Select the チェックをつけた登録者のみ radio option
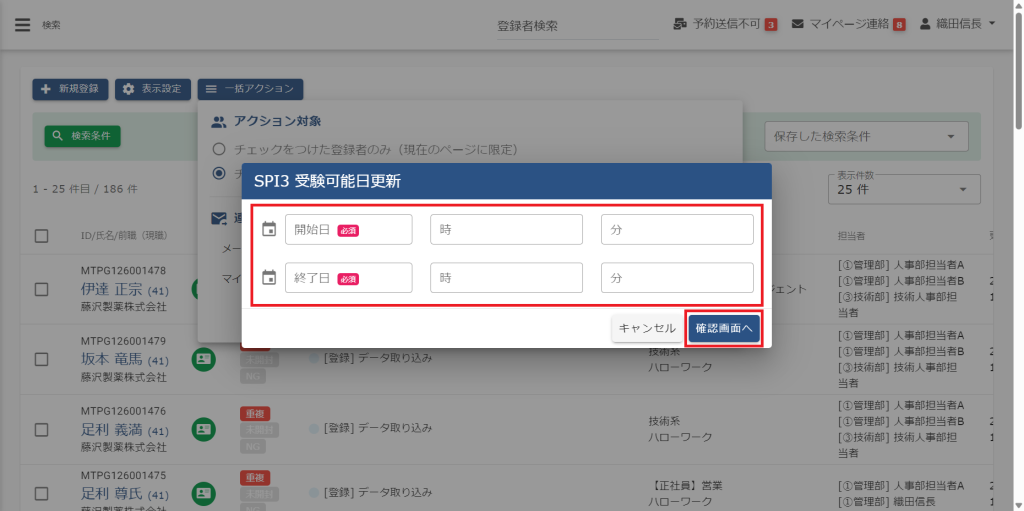This screenshot has height=511, width=1024. point(219,149)
